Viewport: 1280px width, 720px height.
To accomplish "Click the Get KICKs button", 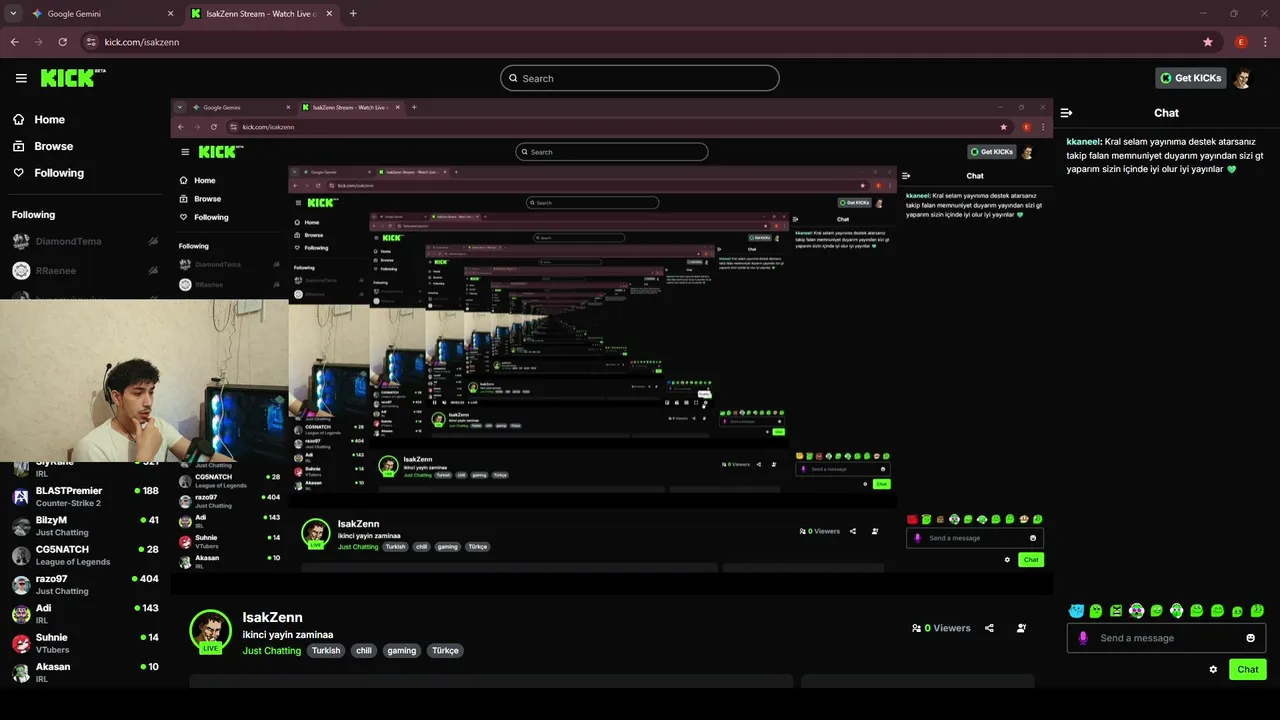I will pyautogui.click(x=1191, y=78).
